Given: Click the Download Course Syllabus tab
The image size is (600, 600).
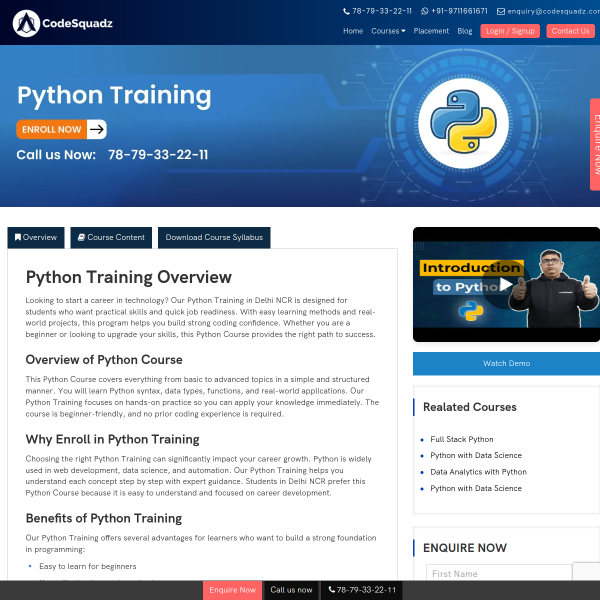Looking at the screenshot, I should [x=214, y=238].
